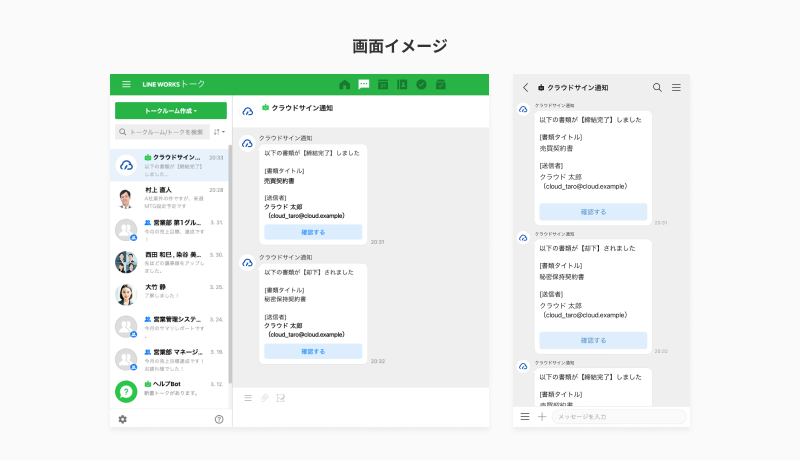Click the cloud avatar beside first mobile message
Screen dimensions: 800x460
(523, 109)
